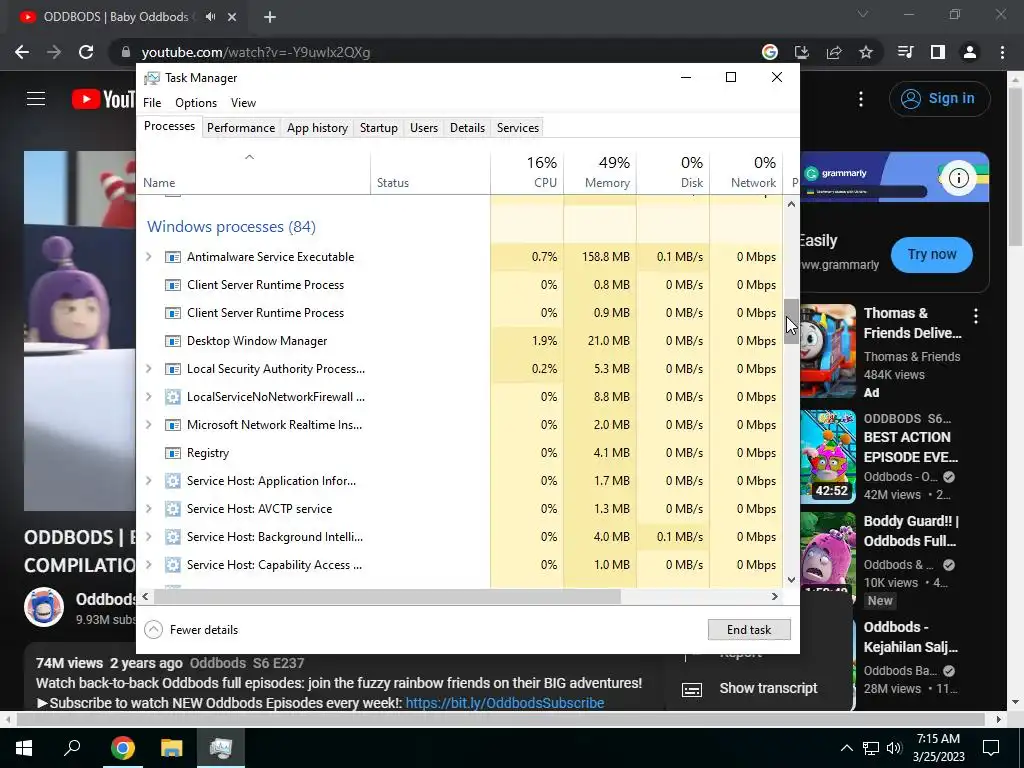The width and height of the screenshot is (1024, 768).
Task: Switch to the App history tab
Action: click(x=317, y=128)
